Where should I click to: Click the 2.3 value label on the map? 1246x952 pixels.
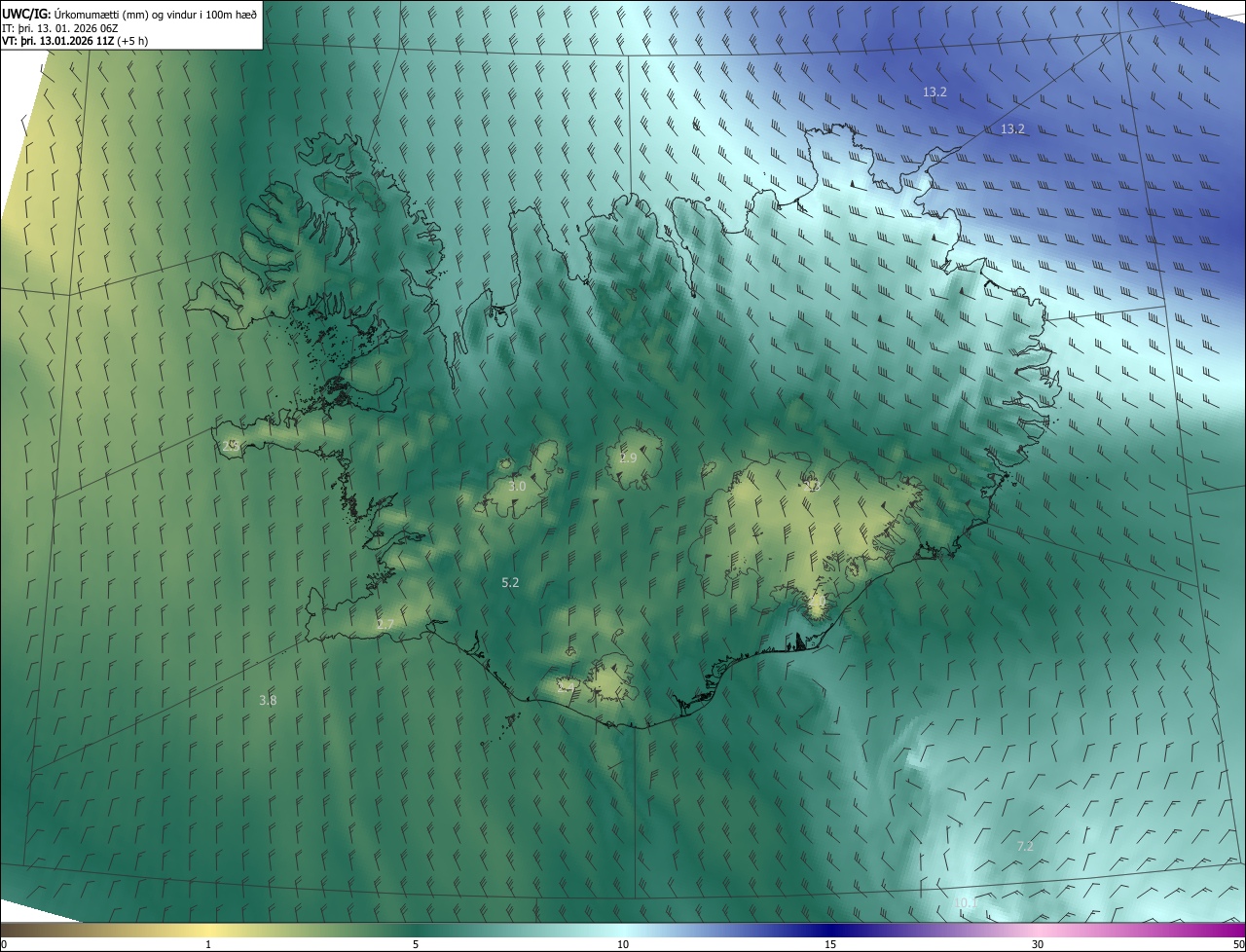[x=813, y=485]
